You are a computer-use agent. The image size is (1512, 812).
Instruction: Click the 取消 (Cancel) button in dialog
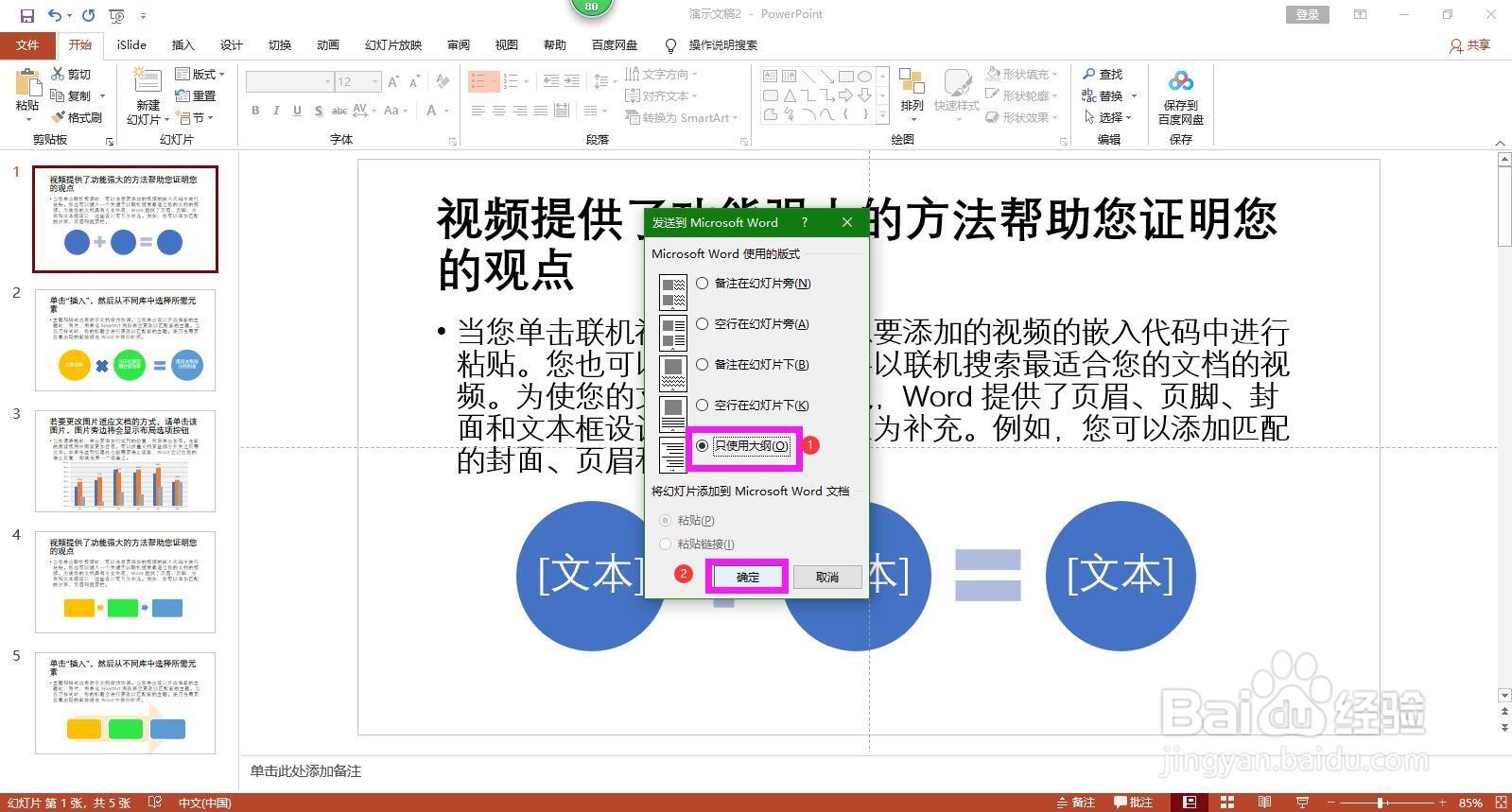point(826,577)
